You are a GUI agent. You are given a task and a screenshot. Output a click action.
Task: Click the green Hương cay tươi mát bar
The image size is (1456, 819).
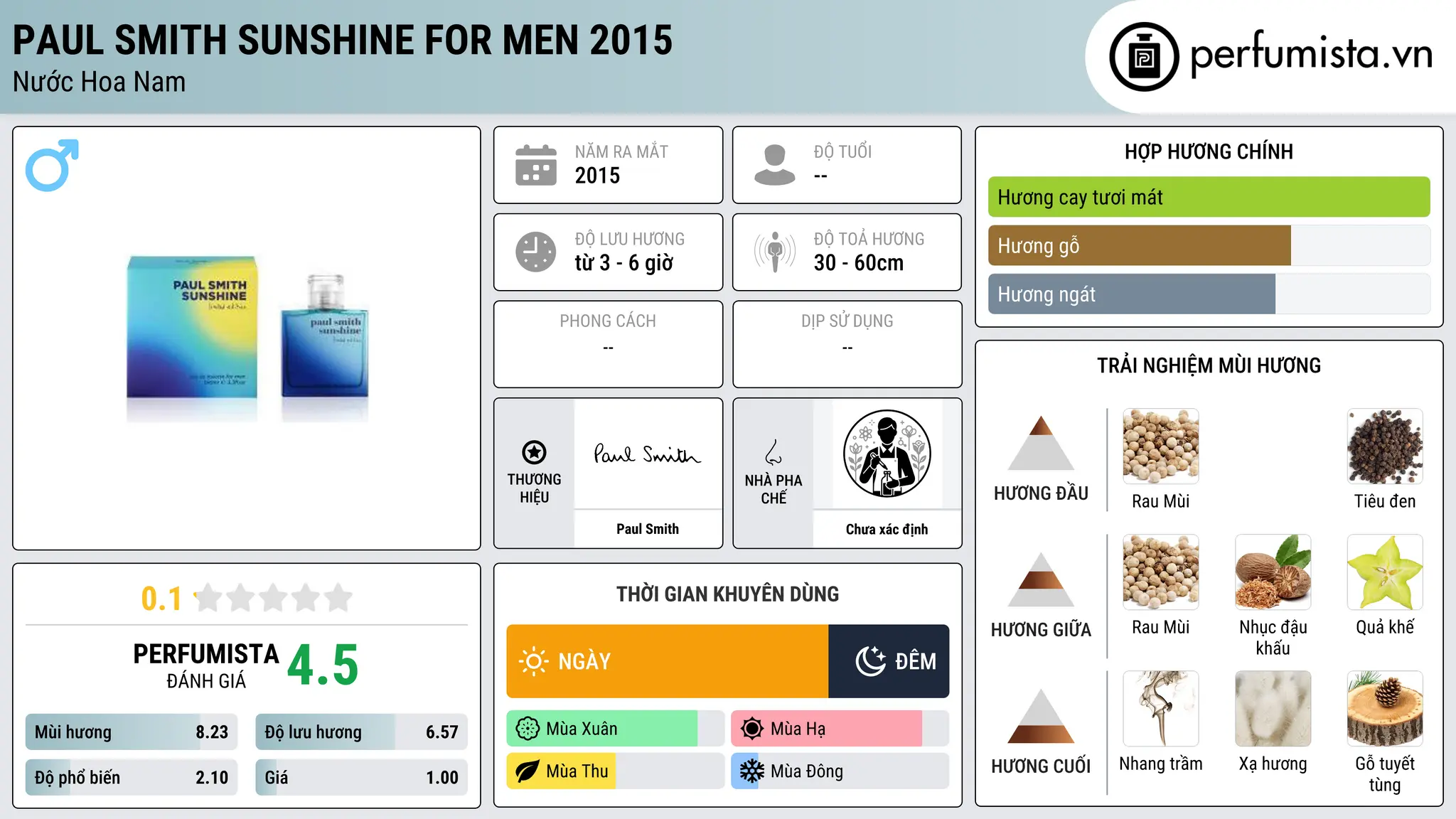tap(1209, 197)
